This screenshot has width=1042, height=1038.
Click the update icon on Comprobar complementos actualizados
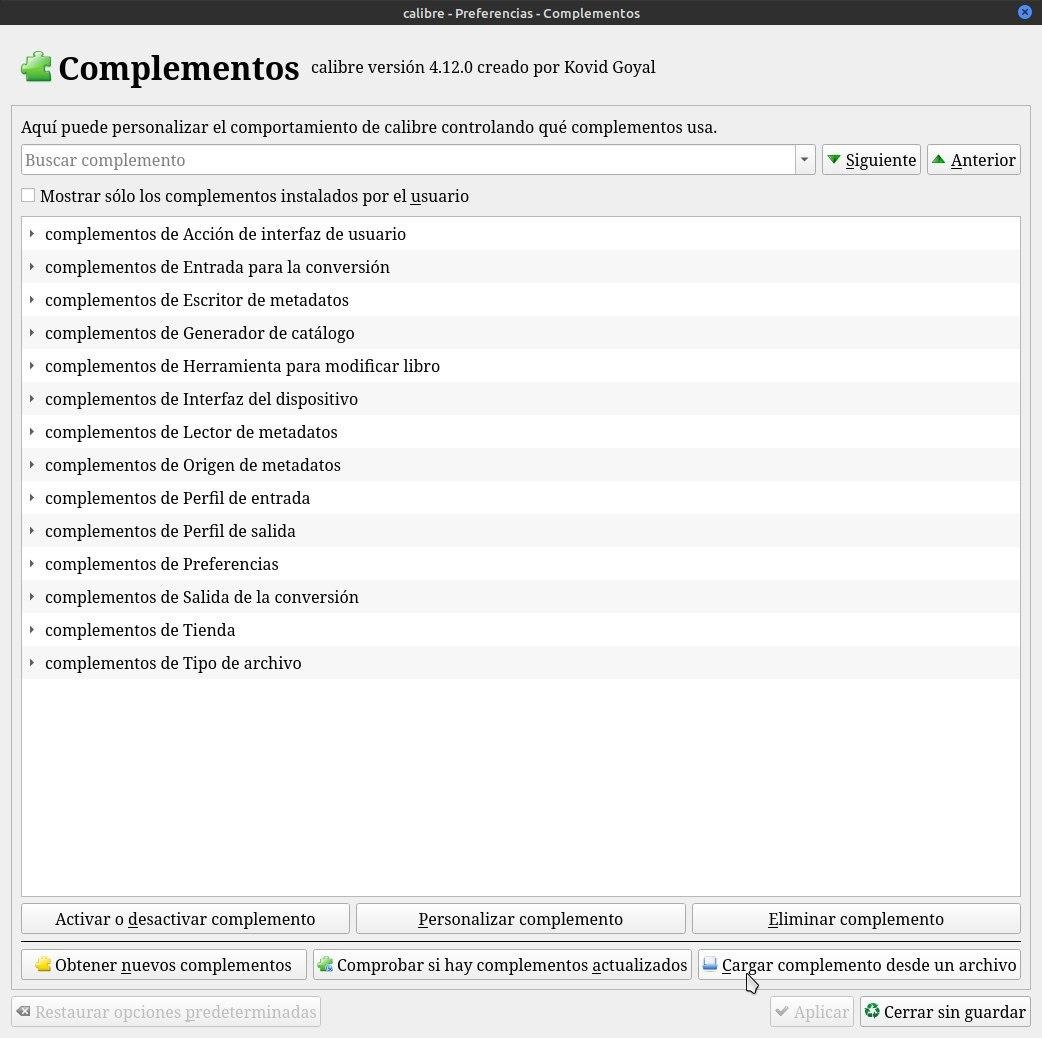325,964
